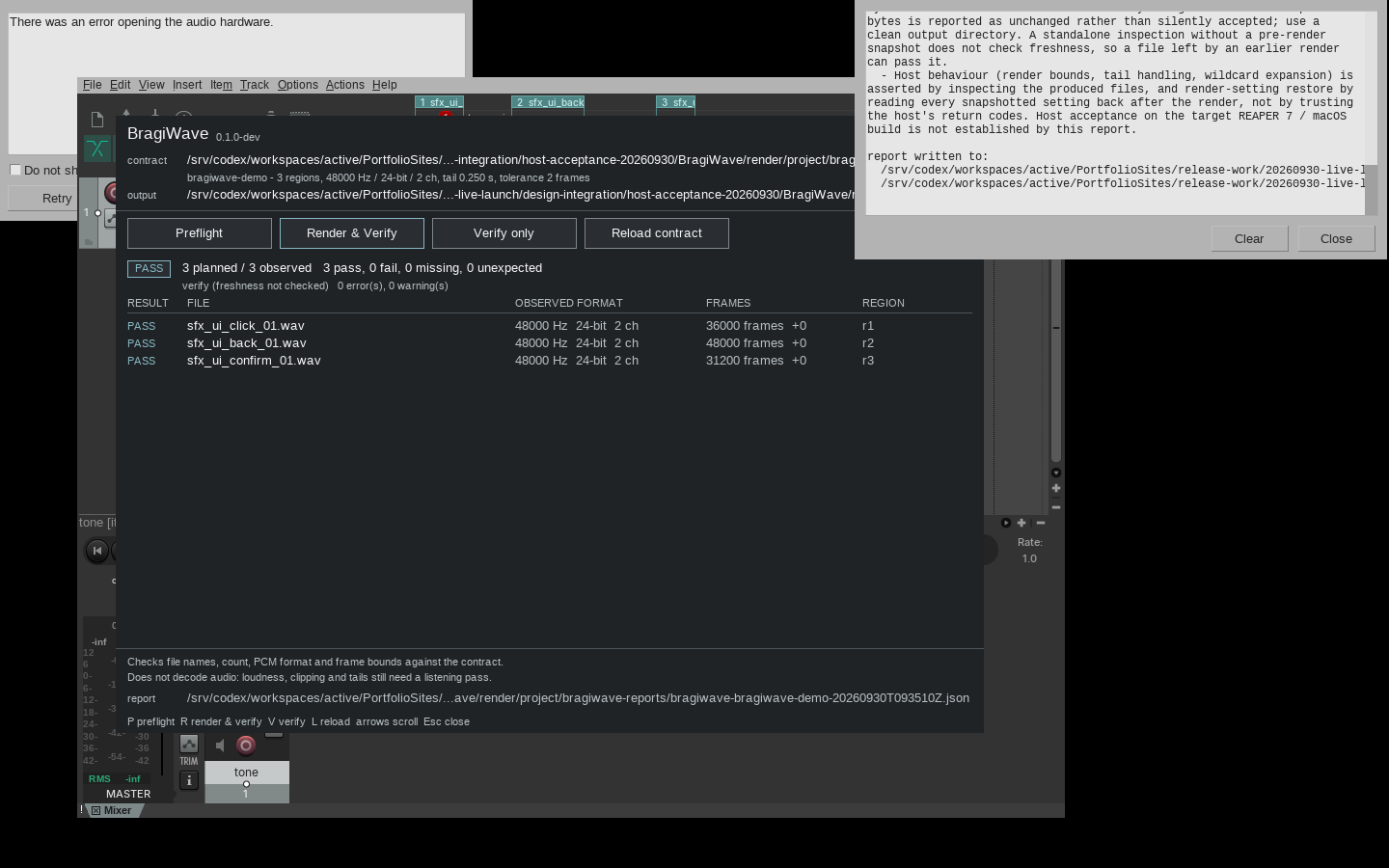This screenshot has height=868, width=1389.
Task: Open the Track menu
Action: 255,85
